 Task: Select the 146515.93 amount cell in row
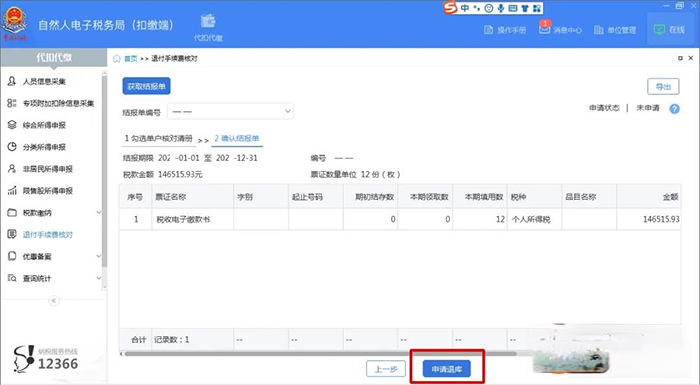click(649, 219)
